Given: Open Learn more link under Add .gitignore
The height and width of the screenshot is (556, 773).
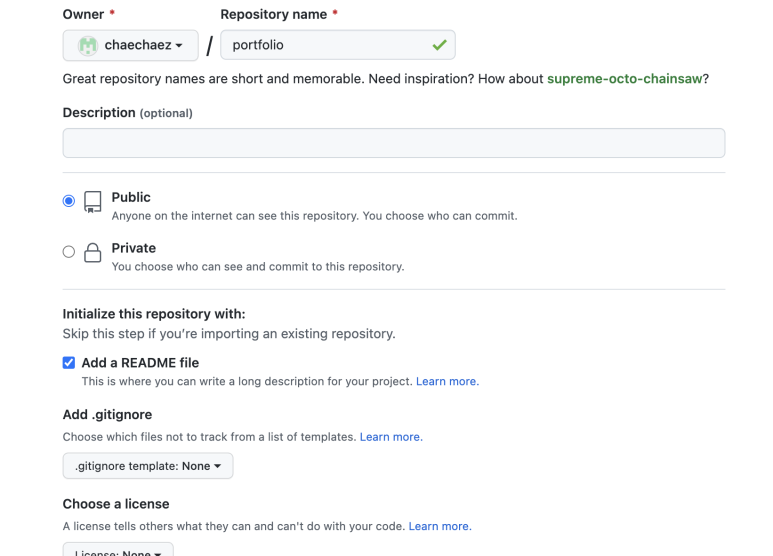Looking at the screenshot, I should (391, 437).
